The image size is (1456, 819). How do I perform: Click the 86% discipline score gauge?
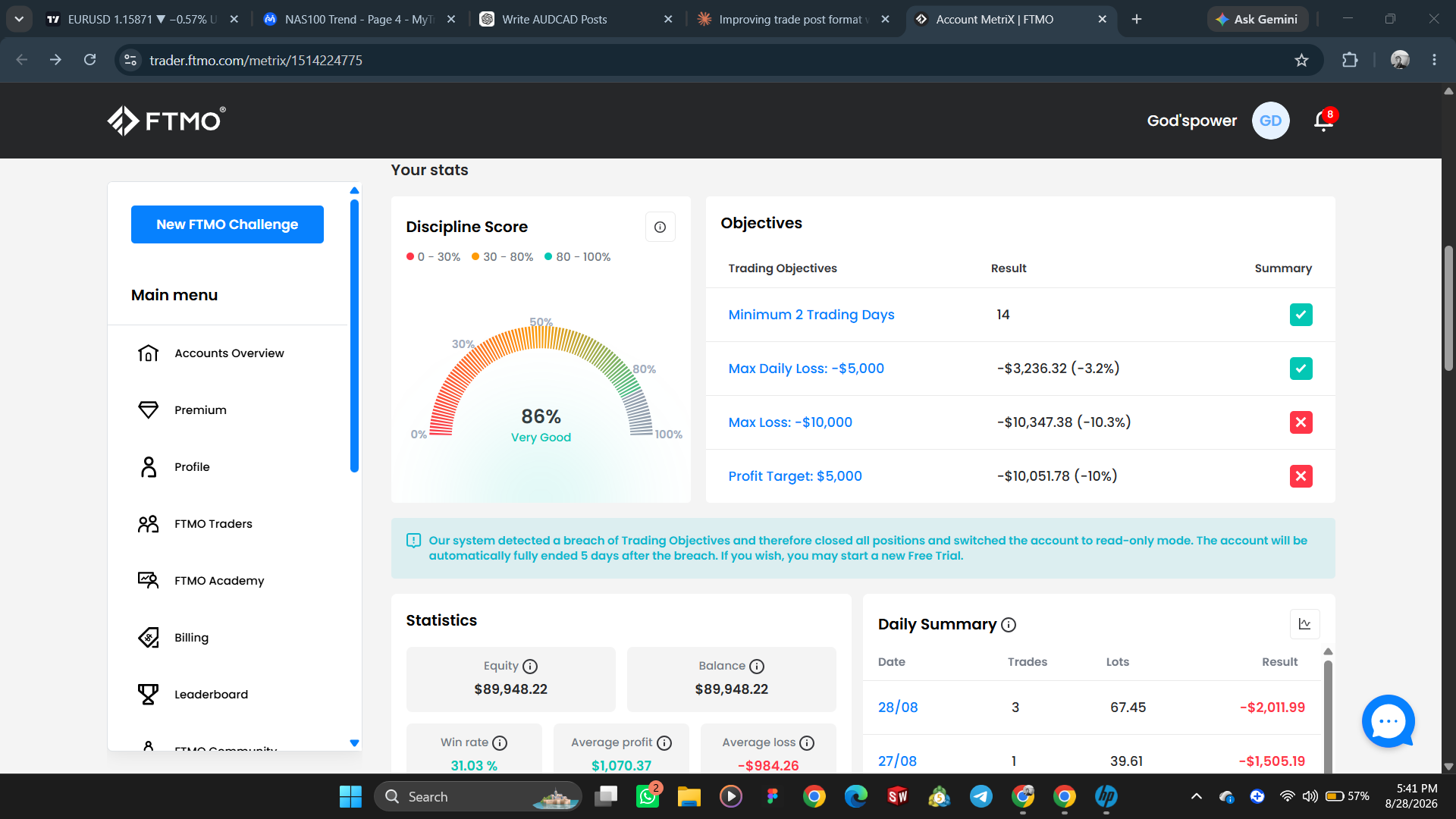(541, 383)
